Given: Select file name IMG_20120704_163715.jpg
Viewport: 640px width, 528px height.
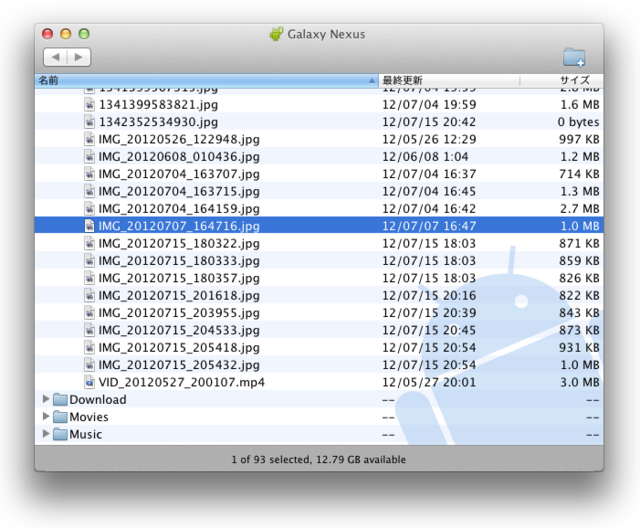Looking at the screenshot, I should [179, 192].
